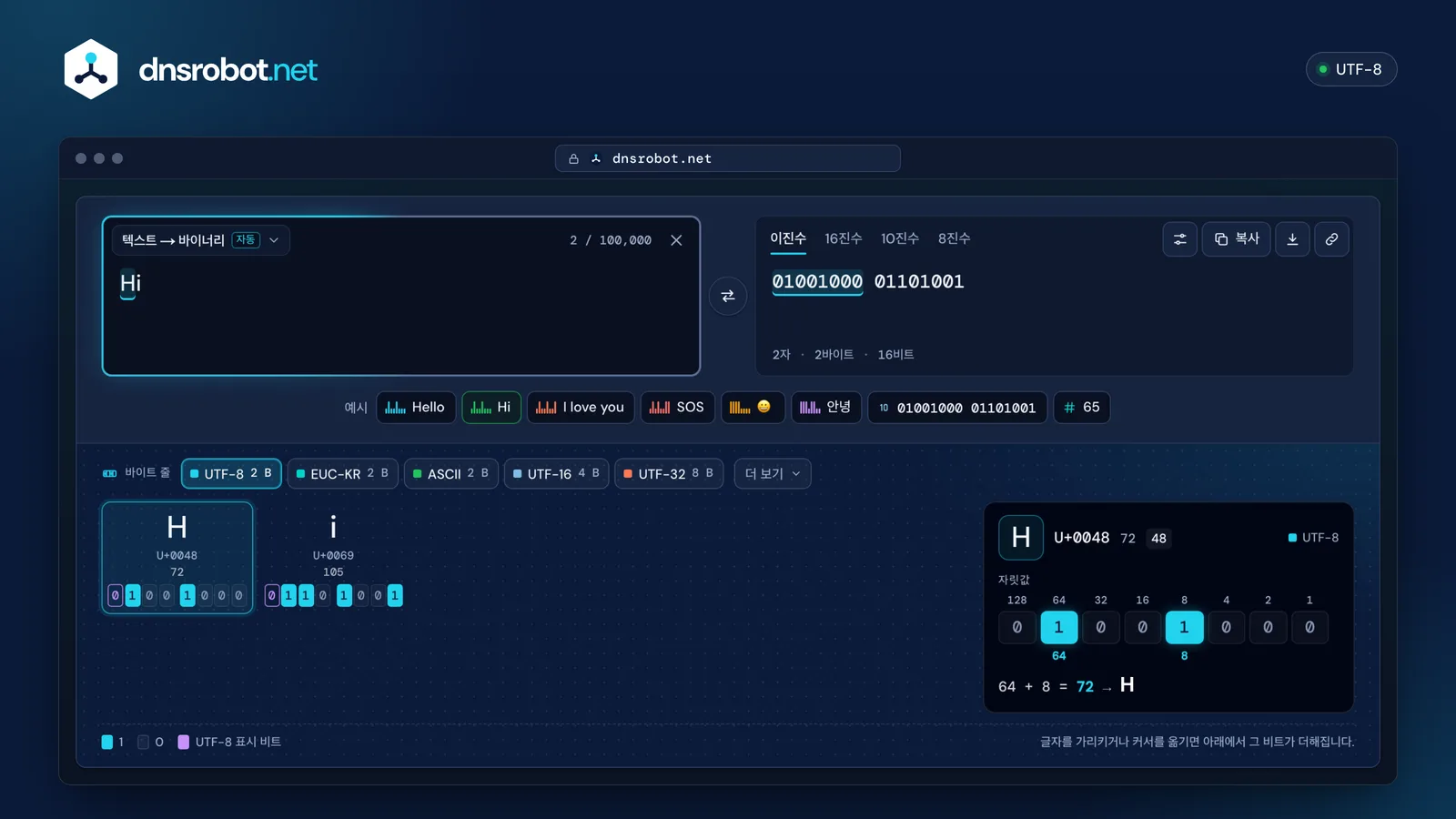This screenshot has width=1456, height=819.
Task: Select the emoji example chip
Action: tap(752, 407)
